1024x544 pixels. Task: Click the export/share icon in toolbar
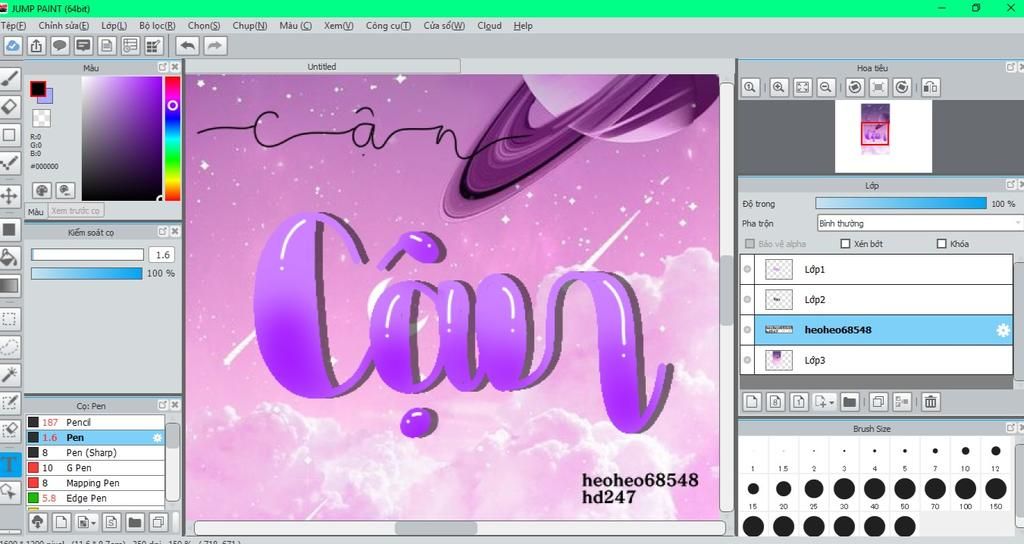[37, 46]
